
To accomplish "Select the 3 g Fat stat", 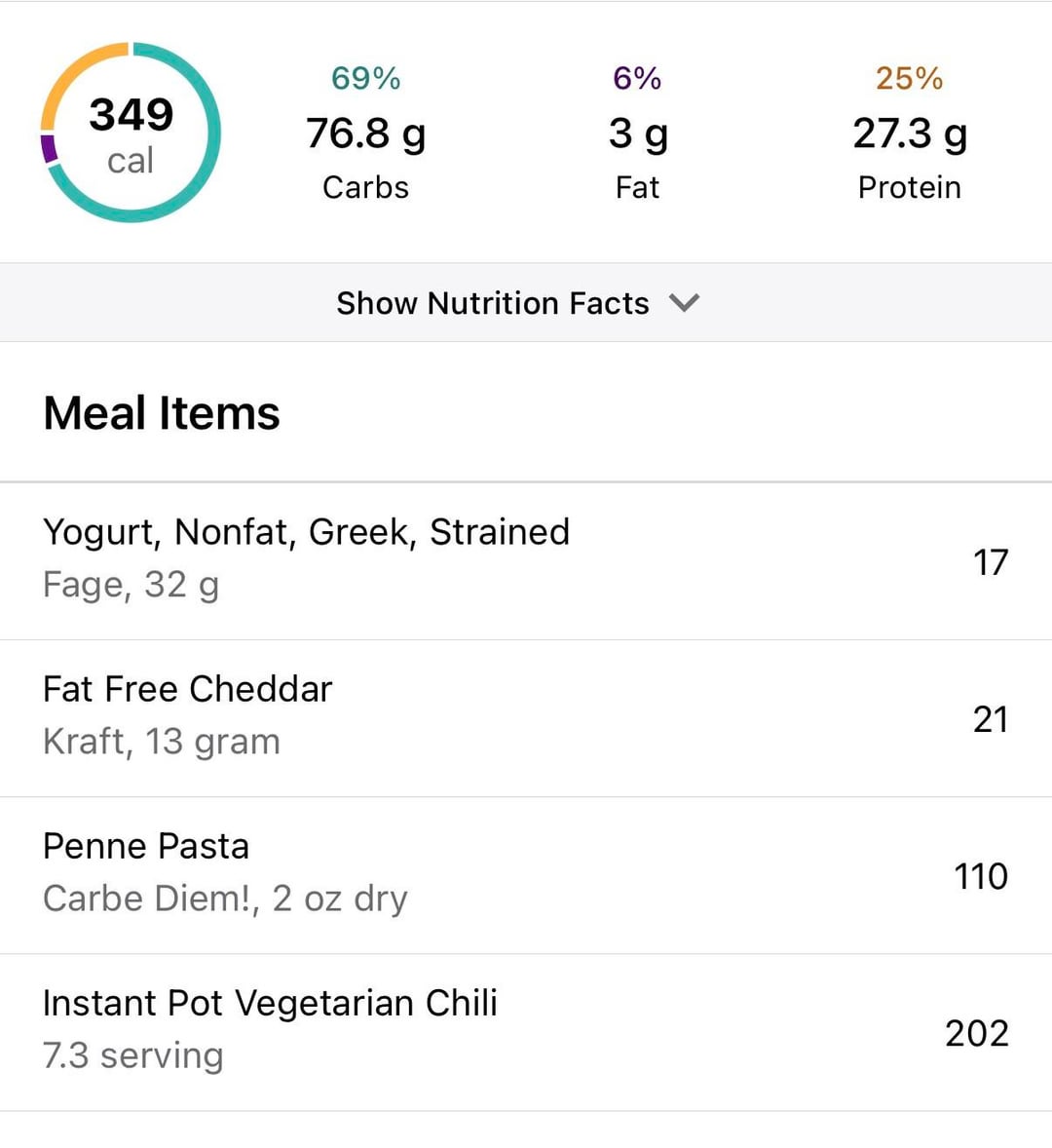I will pyautogui.click(x=637, y=134).
